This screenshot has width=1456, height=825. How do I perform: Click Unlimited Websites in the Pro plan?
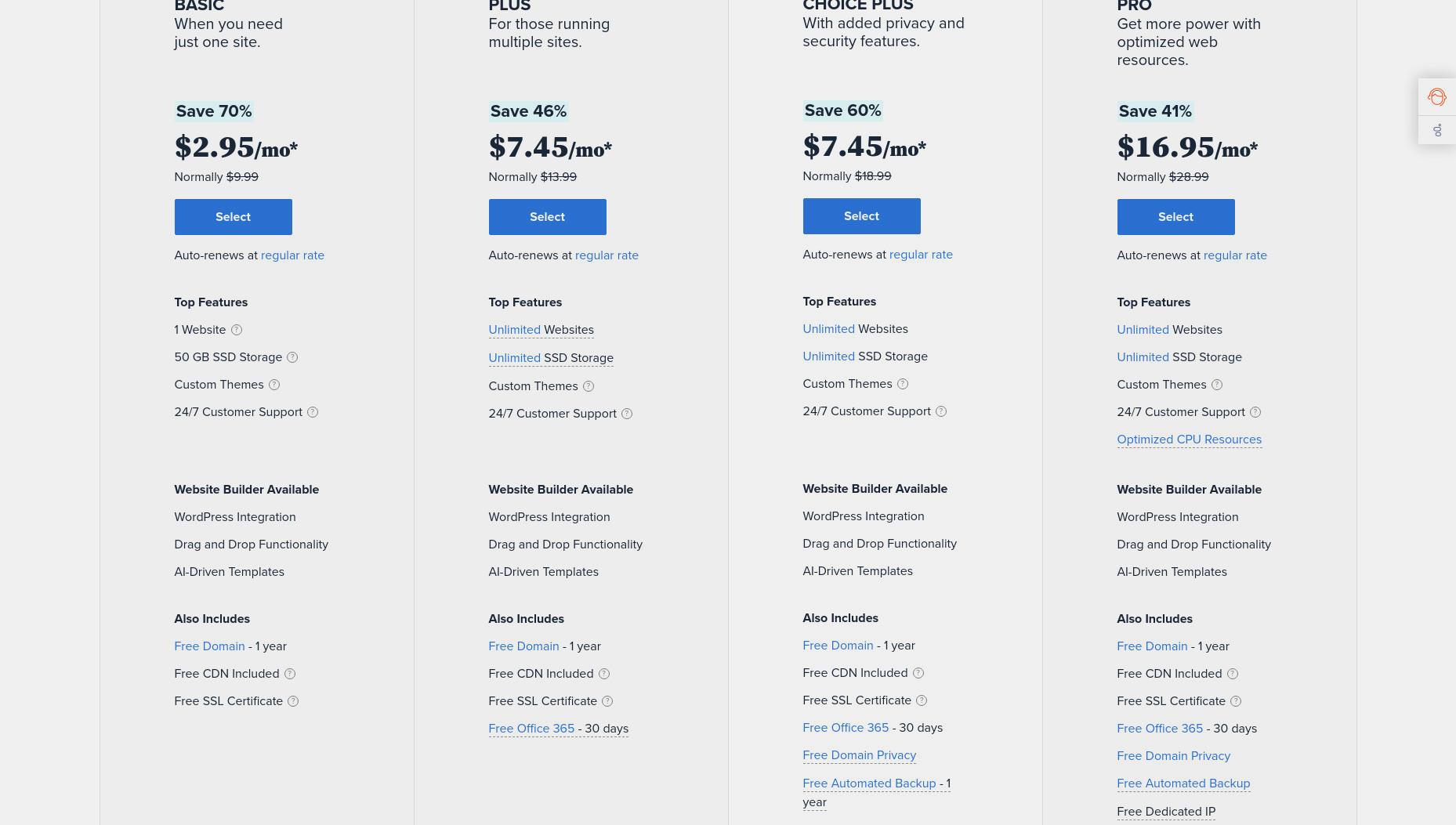(1169, 330)
